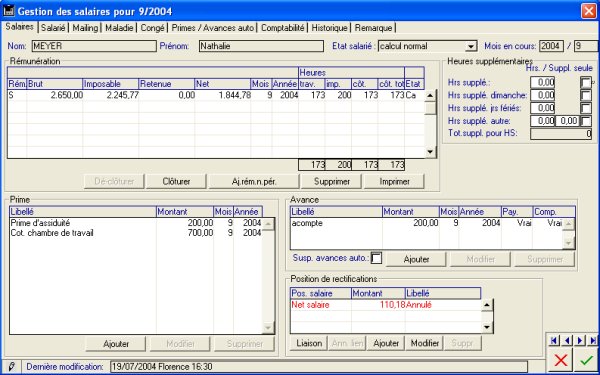Click the Pos. salaire column header
The height and width of the screenshot is (375, 600).
click(x=321, y=293)
